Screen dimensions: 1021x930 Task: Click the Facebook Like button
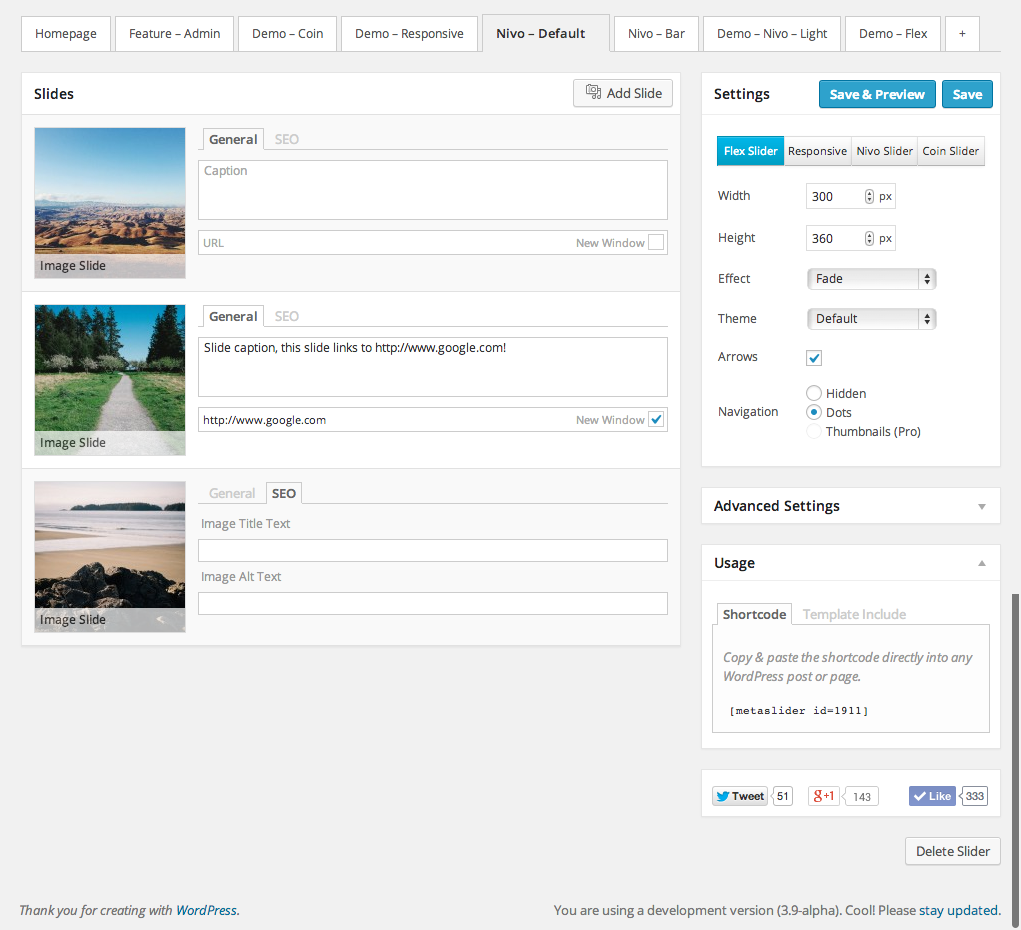[932, 796]
